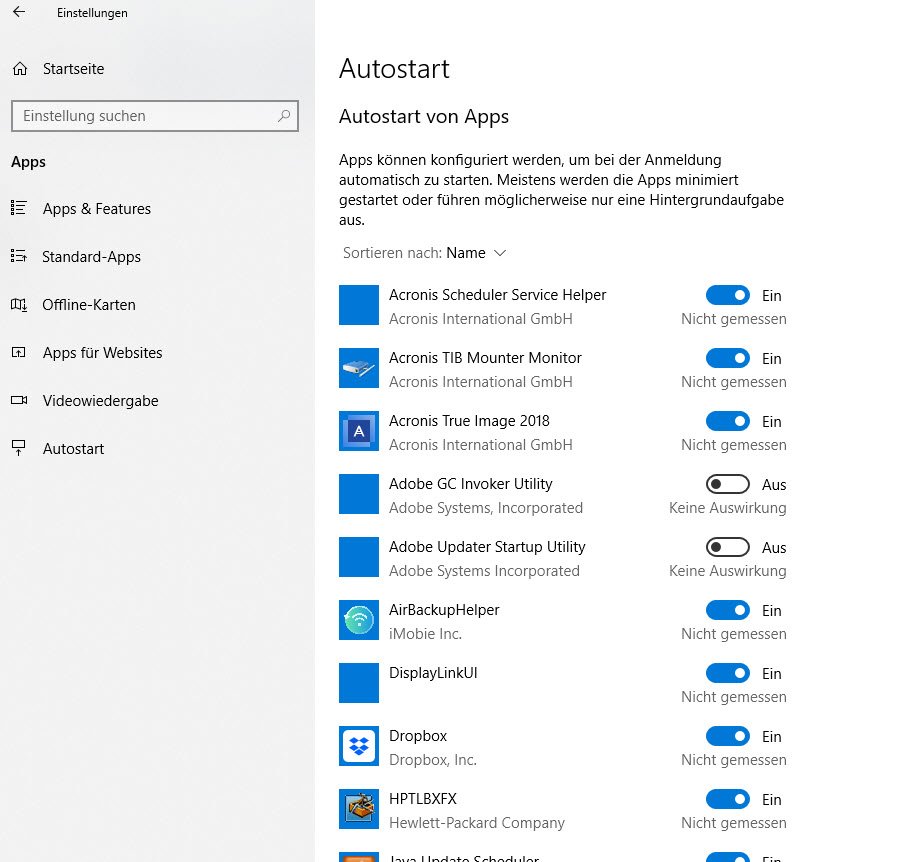Click the Standard-Apps sidebar icon
Screen dimensions: 924x862
[x=19, y=256]
